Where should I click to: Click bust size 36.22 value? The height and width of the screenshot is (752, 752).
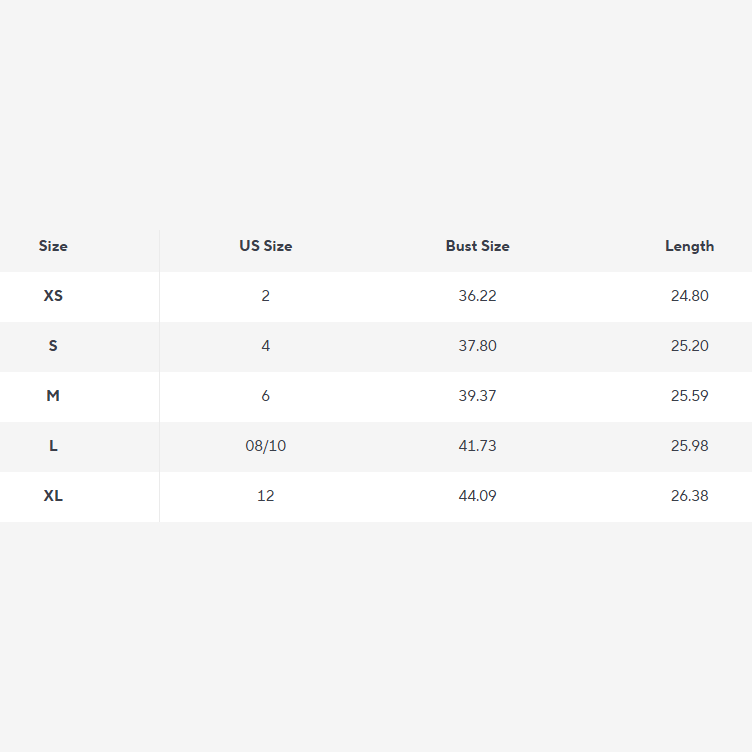[x=477, y=296]
